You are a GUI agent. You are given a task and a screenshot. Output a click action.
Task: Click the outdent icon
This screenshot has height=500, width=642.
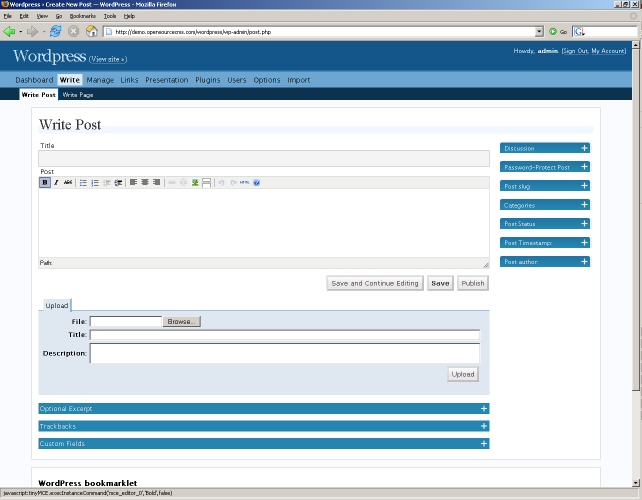106,183
